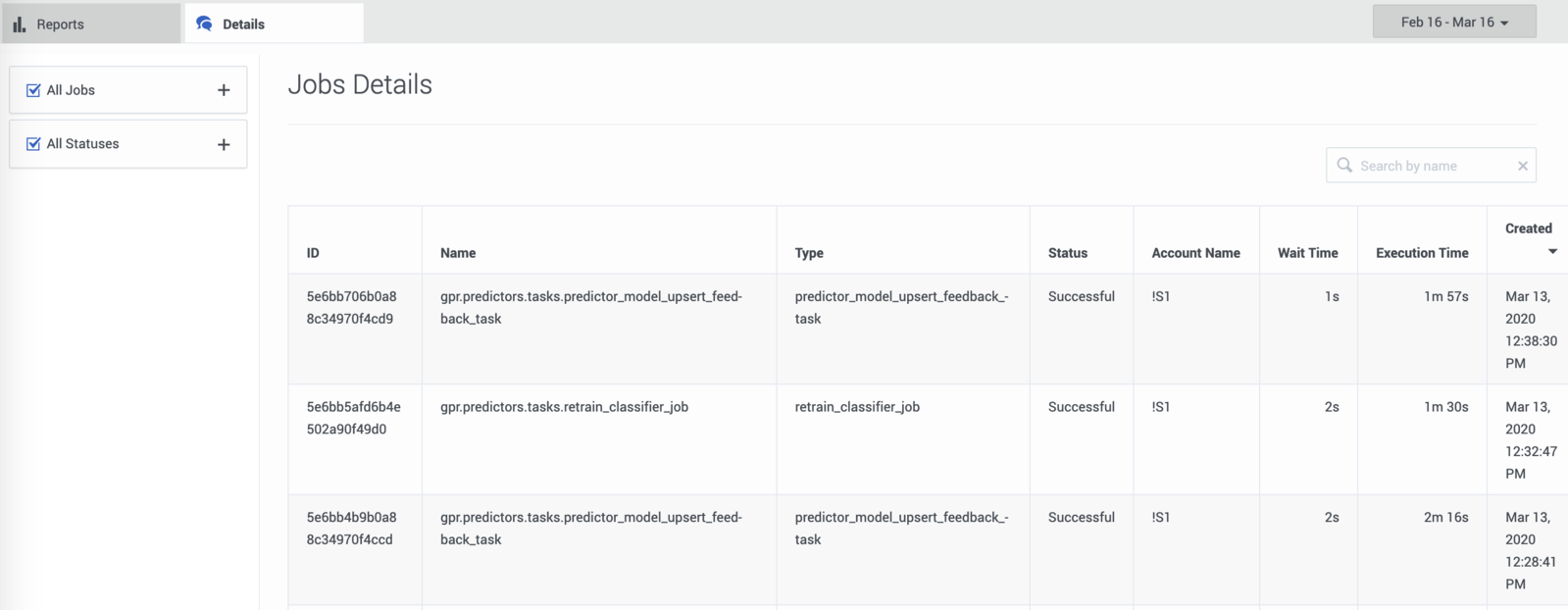The width and height of the screenshot is (1568, 610).
Task: Sort by the Status column header
Action: (1068, 253)
